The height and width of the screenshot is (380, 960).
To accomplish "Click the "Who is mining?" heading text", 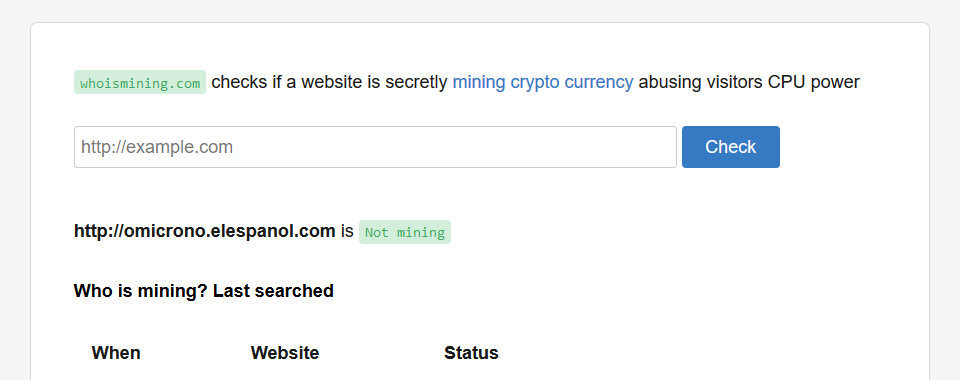I will coord(141,291).
